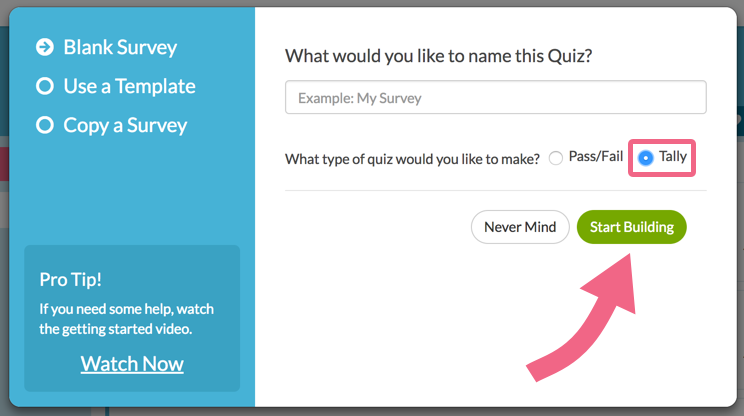This screenshot has width=744, height=416.
Task: Click the 'What type of quiz' question text
Action: [x=412, y=158]
